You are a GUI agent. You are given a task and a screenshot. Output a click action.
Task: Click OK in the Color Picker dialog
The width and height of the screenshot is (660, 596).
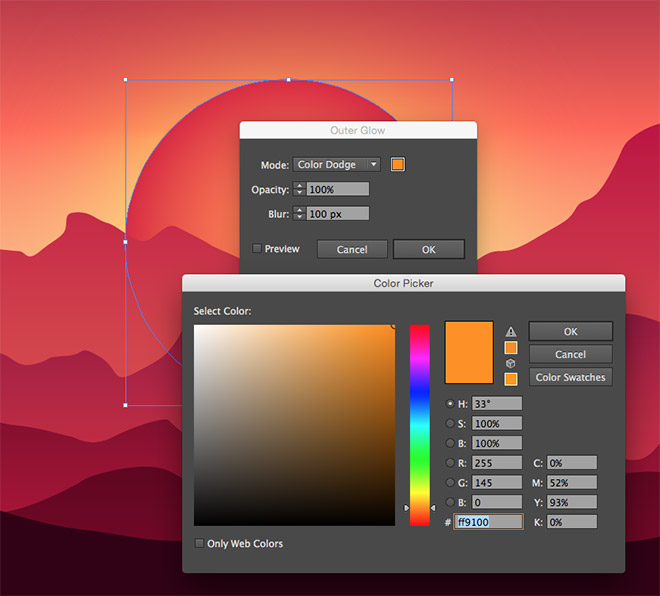pyautogui.click(x=570, y=331)
